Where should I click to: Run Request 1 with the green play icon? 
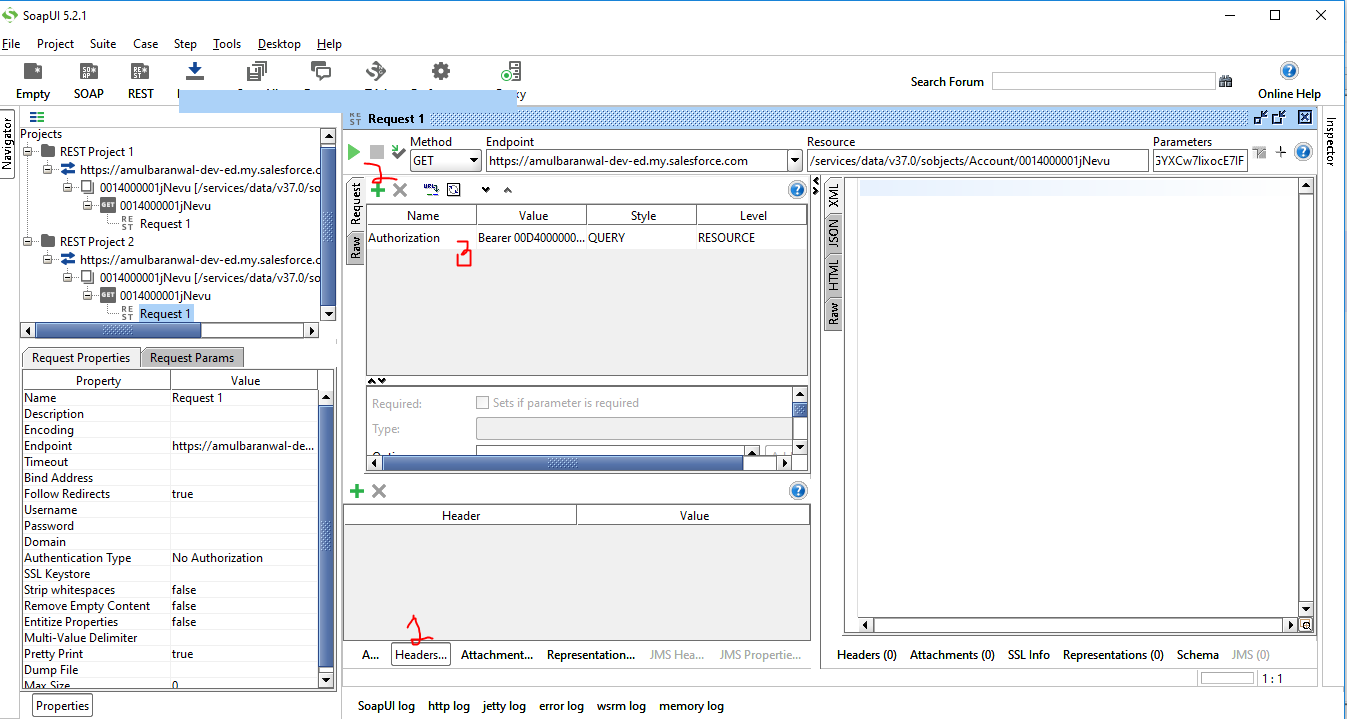click(x=353, y=152)
